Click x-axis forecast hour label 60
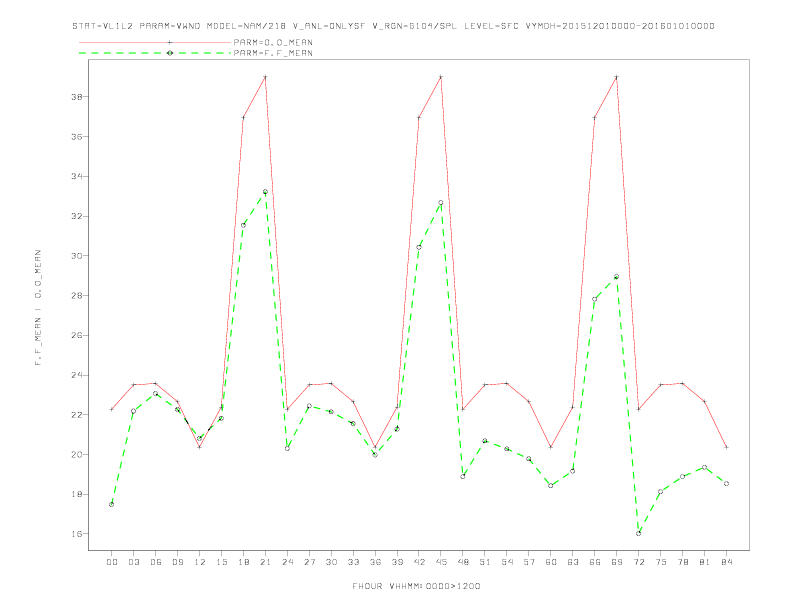The image size is (792, 612). (551, 562)
